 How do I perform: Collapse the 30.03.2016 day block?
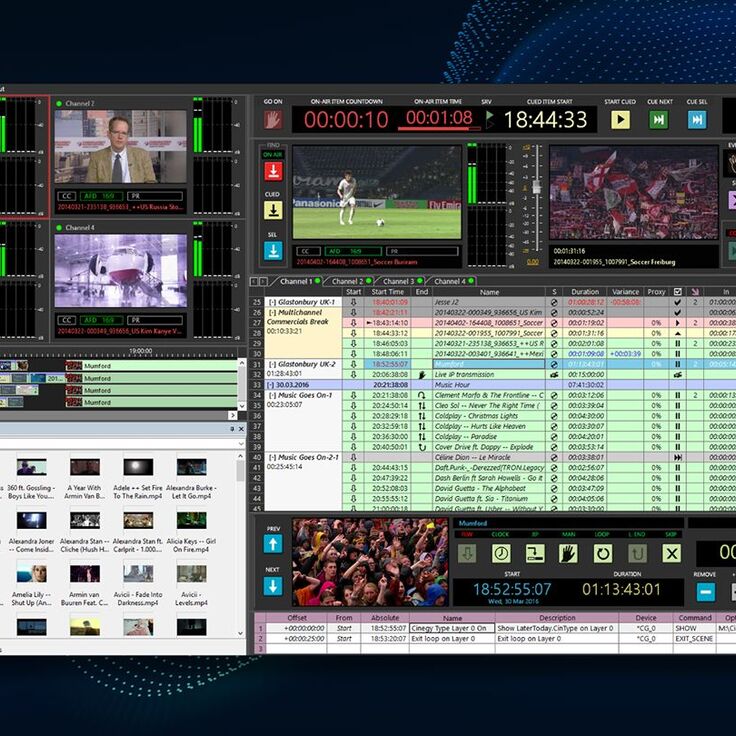tap(270, 385)
